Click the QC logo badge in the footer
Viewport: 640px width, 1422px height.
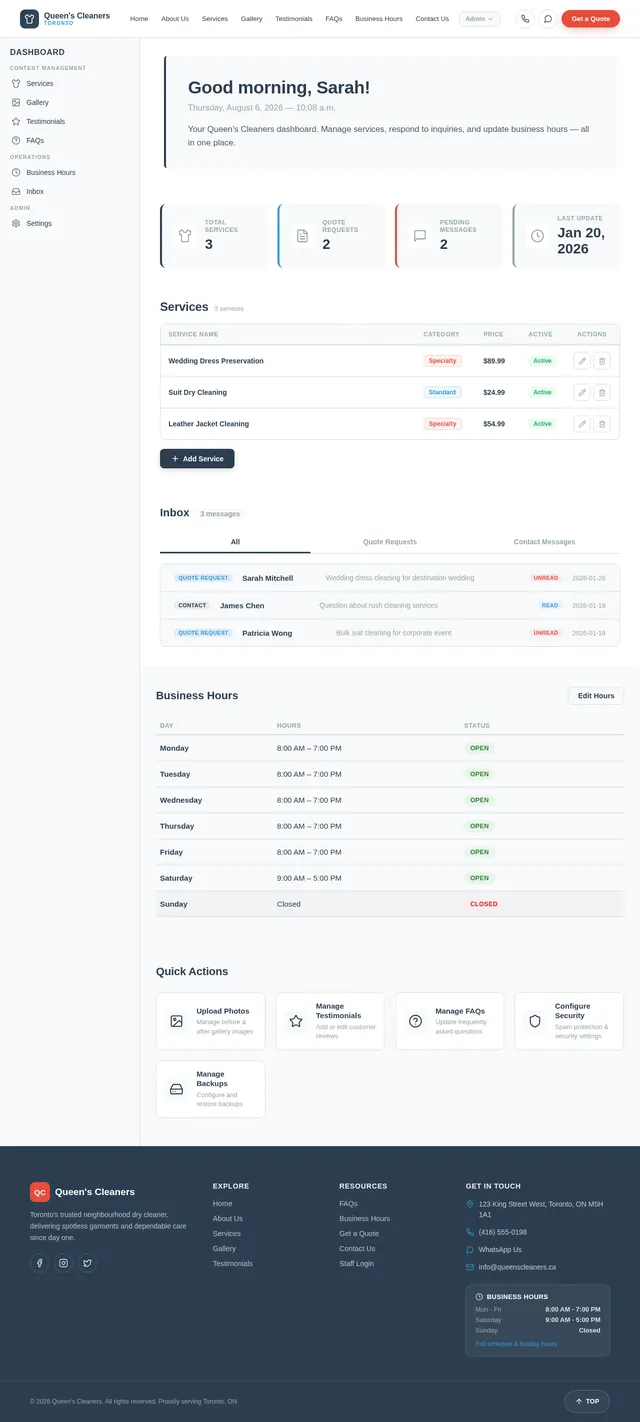pos(39,1192)
